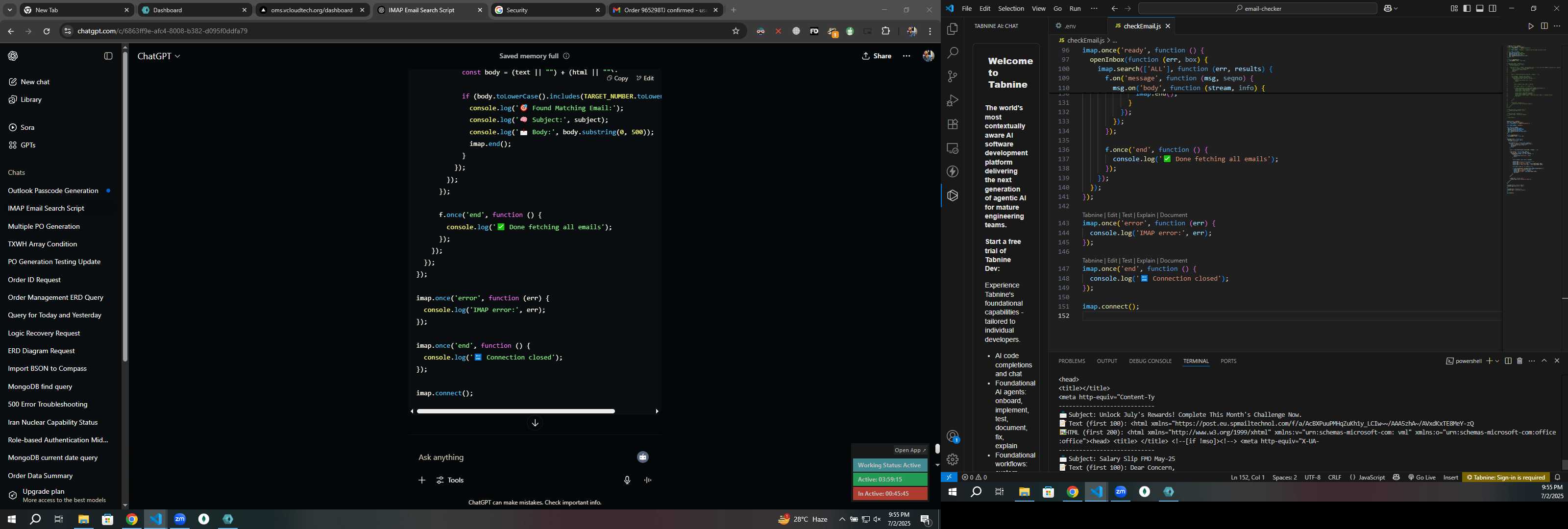Image resolution: width=1568 pixels, height=529 pixels.
Task: Open Chrome tab search dropdown
Action: pyautogui.click(x=10, y=10)
